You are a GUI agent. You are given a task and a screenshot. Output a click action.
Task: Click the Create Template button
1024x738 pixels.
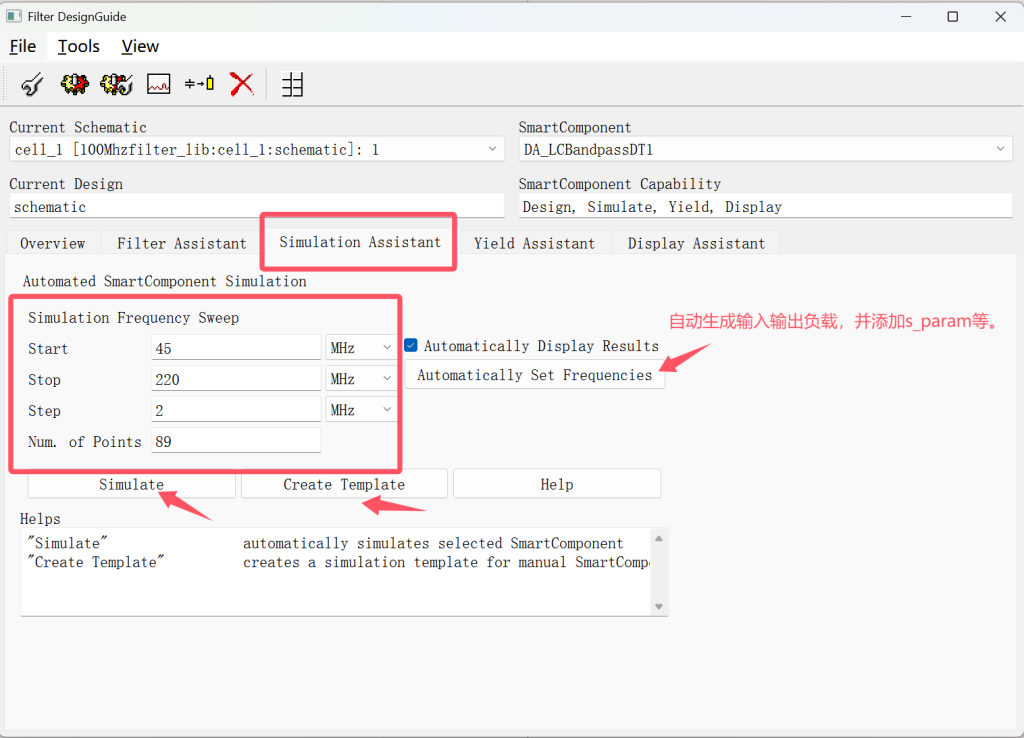pos(344,484)
